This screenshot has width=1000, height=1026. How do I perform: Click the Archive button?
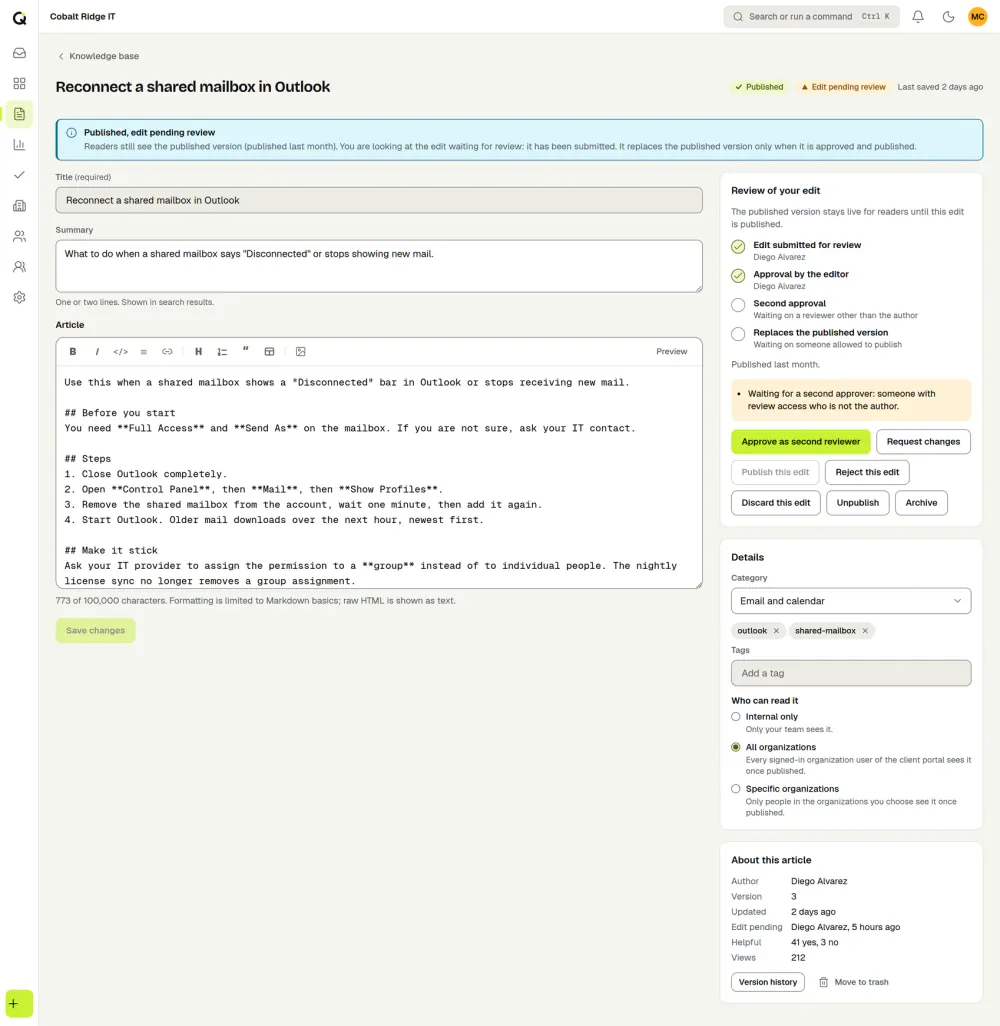pyautogui.click(x=921, y=503)
